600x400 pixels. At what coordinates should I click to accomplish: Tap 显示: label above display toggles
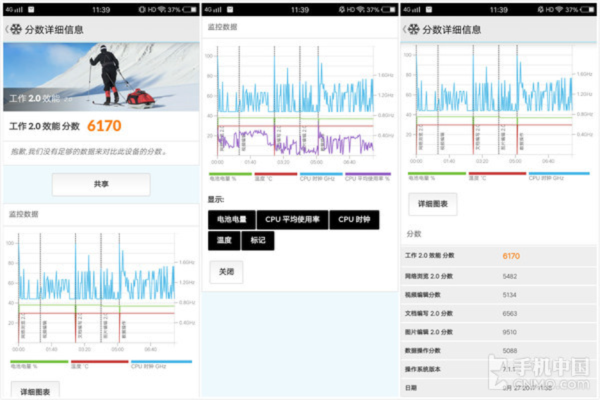pos(216,199)
